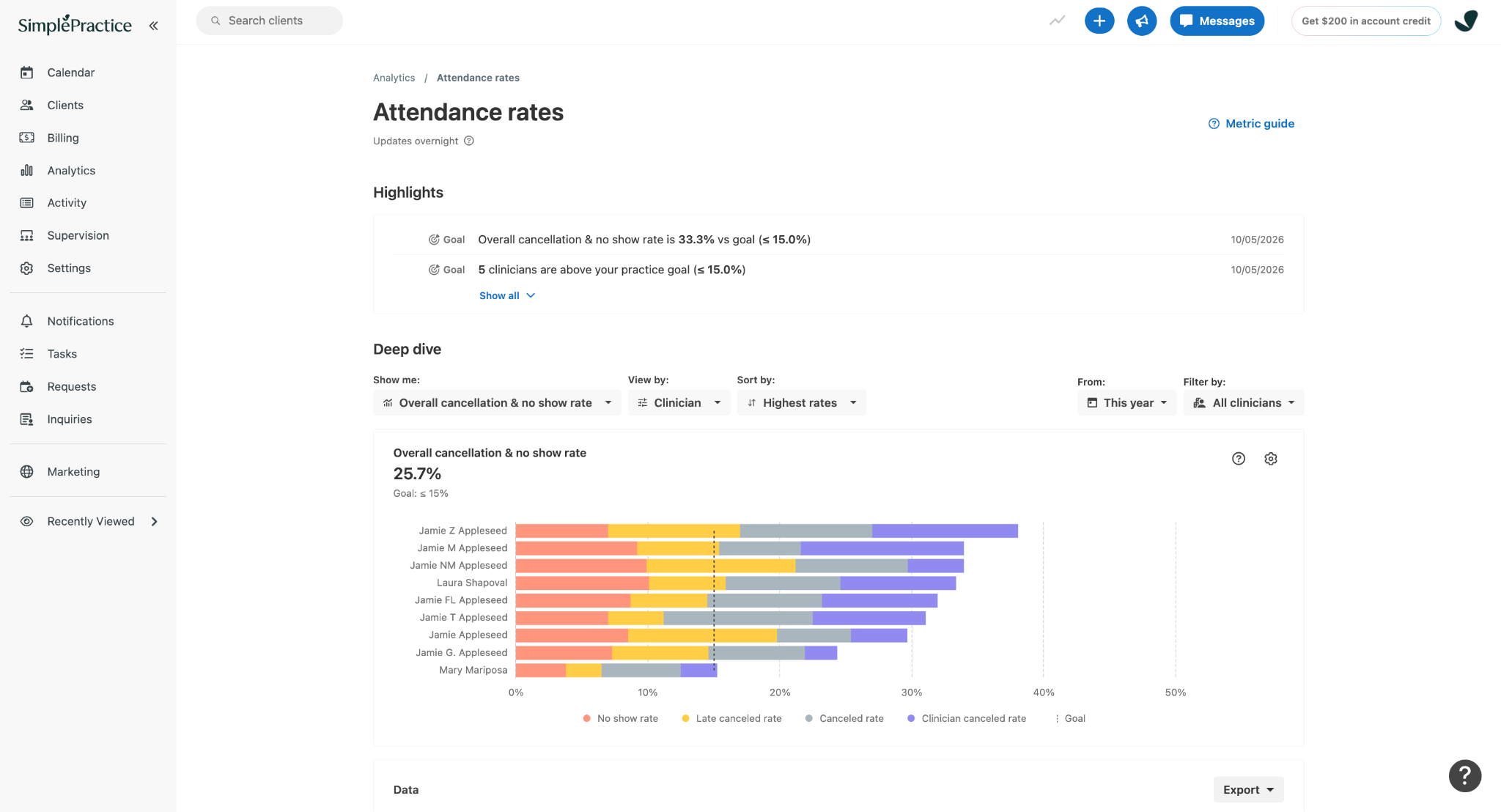Open the Export dropdown button
Viewport: 1501px width, 812px height.
click(1248, 790)
